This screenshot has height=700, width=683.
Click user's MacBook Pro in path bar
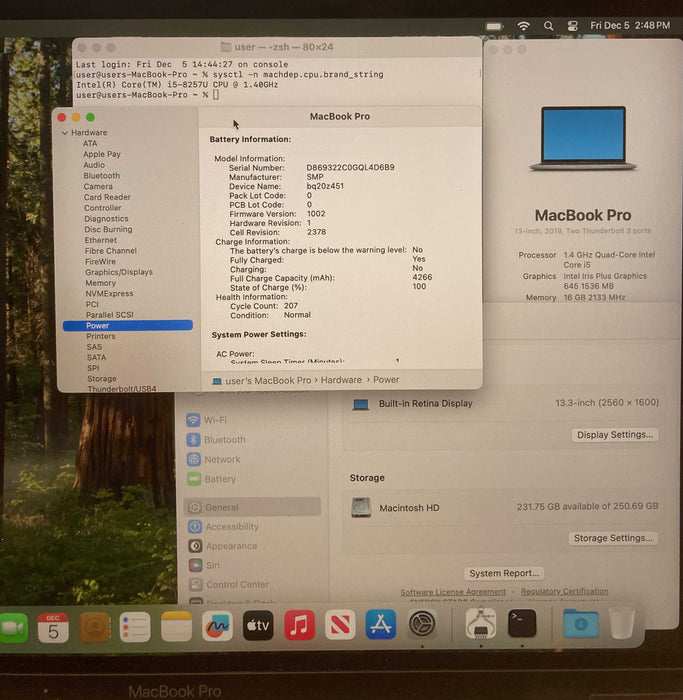268,381
